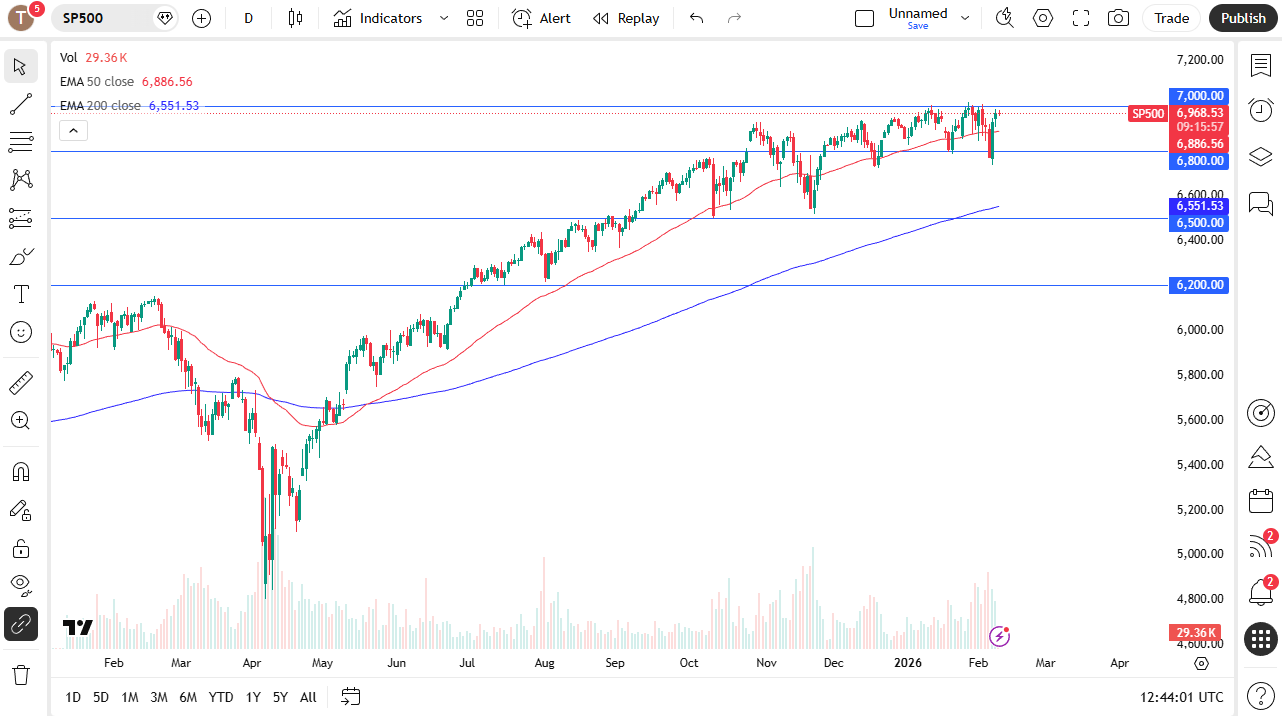Open the D timeframe interval selector
1282x716 pixels.
(x=249, y=18)
